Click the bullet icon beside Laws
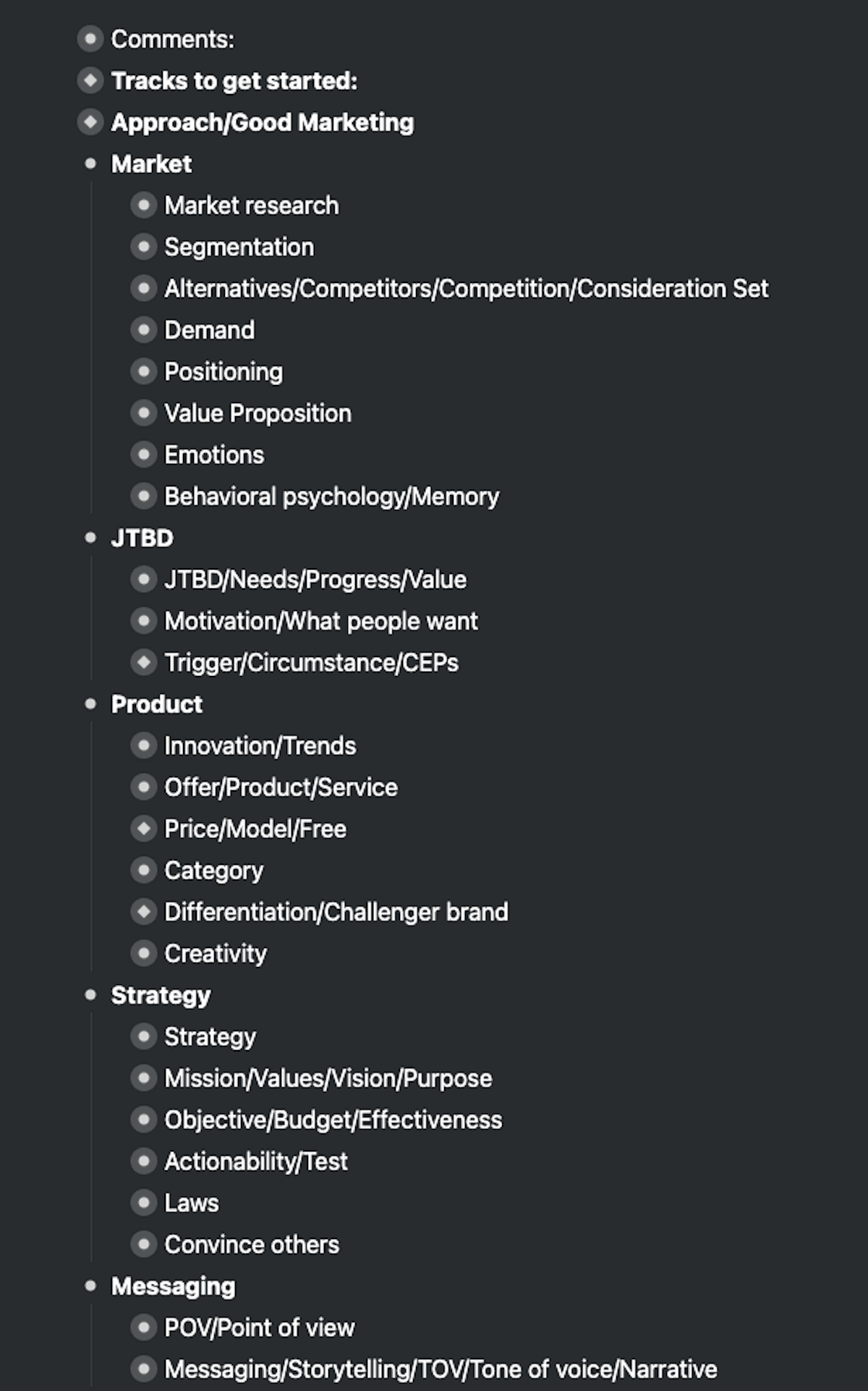The image size is (868, 1391). [144, 1203]
